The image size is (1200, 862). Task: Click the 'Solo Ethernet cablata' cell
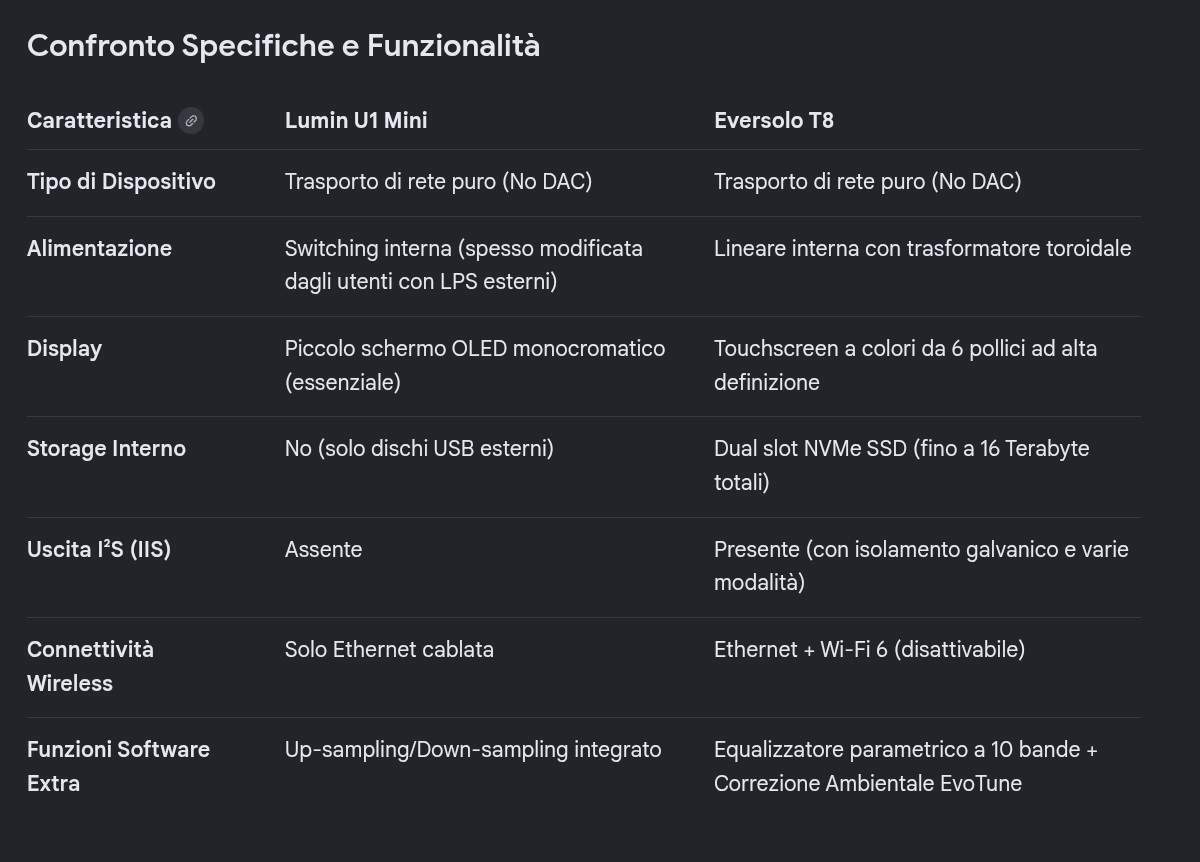[x=389, y=649]
